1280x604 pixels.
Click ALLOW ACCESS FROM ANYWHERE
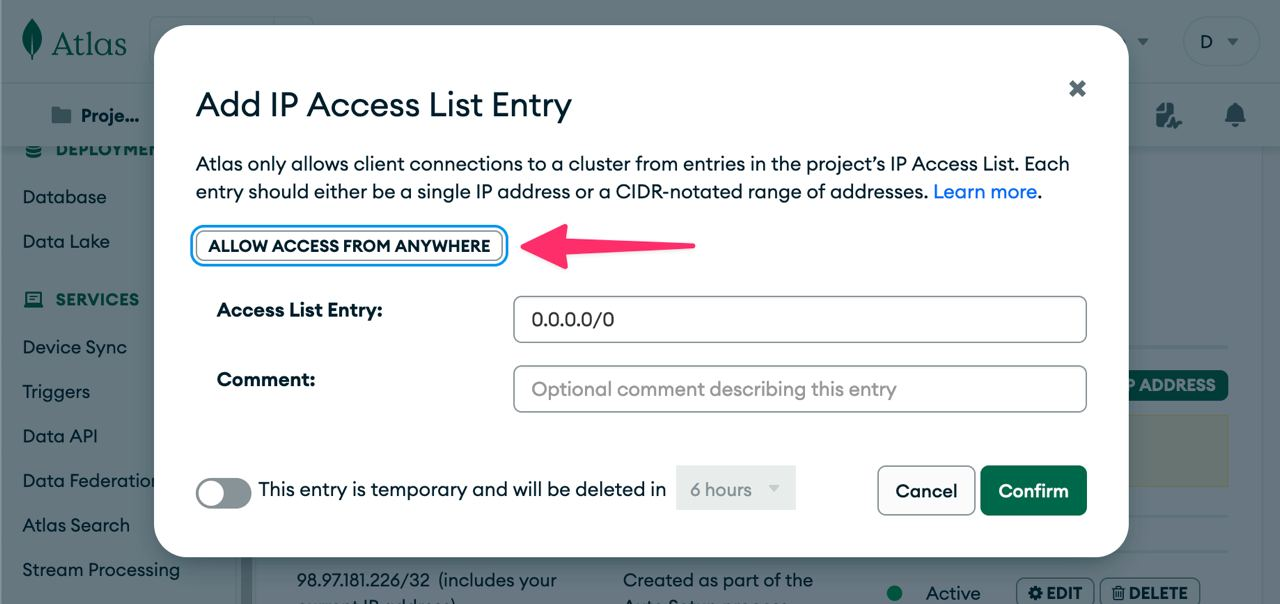tap(348, 245)
